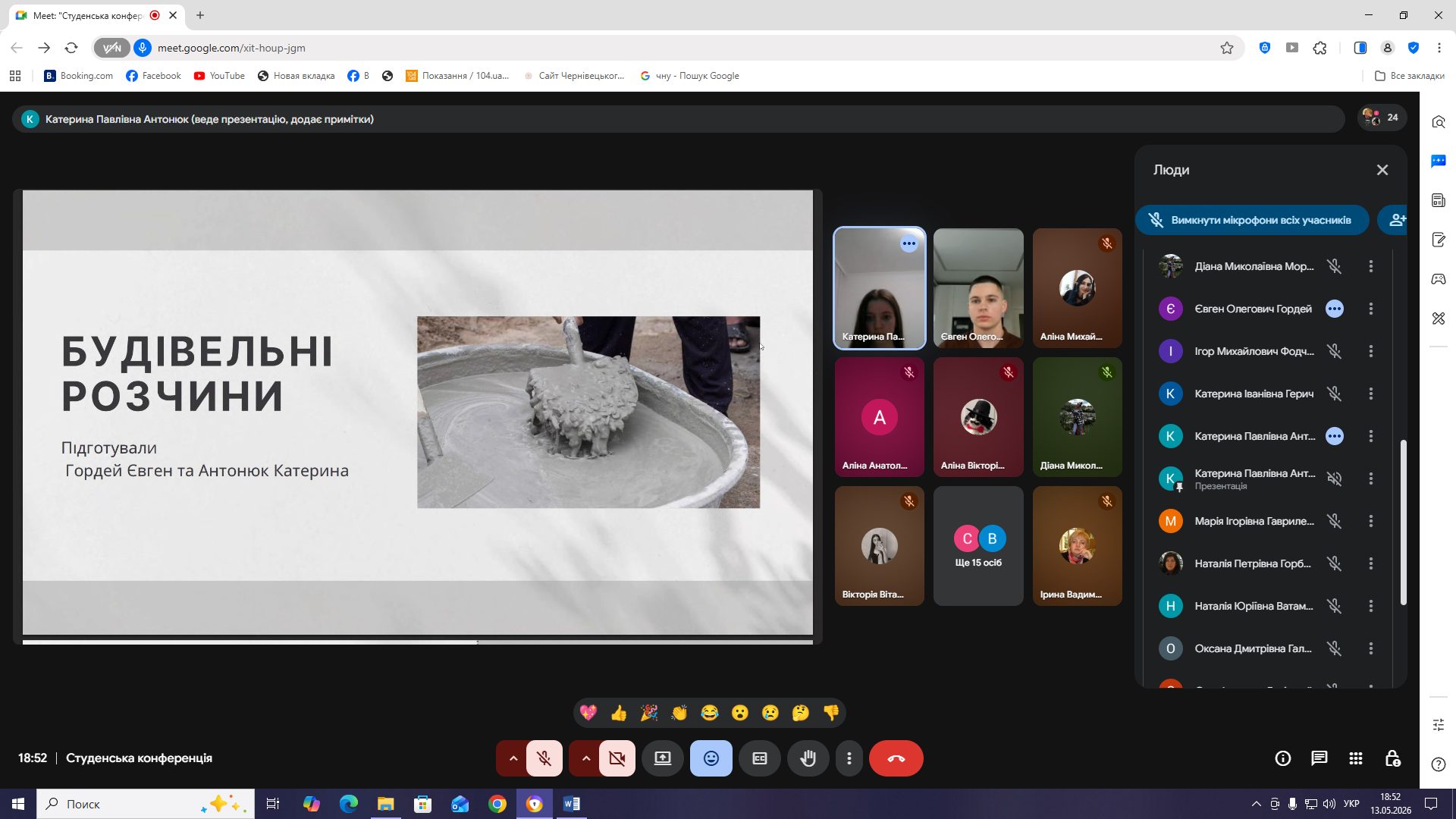
Task: Open options for Ігор Михайлович participant
Action: [x=1371, y=351]
